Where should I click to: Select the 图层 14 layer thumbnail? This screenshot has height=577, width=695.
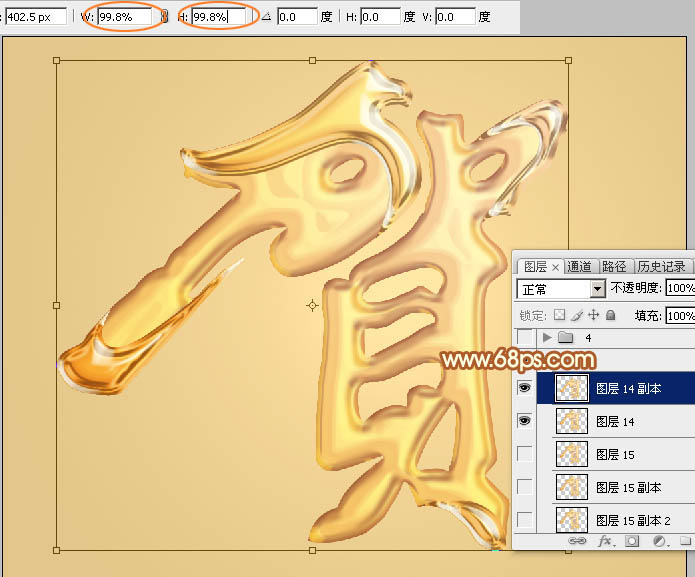572,421
